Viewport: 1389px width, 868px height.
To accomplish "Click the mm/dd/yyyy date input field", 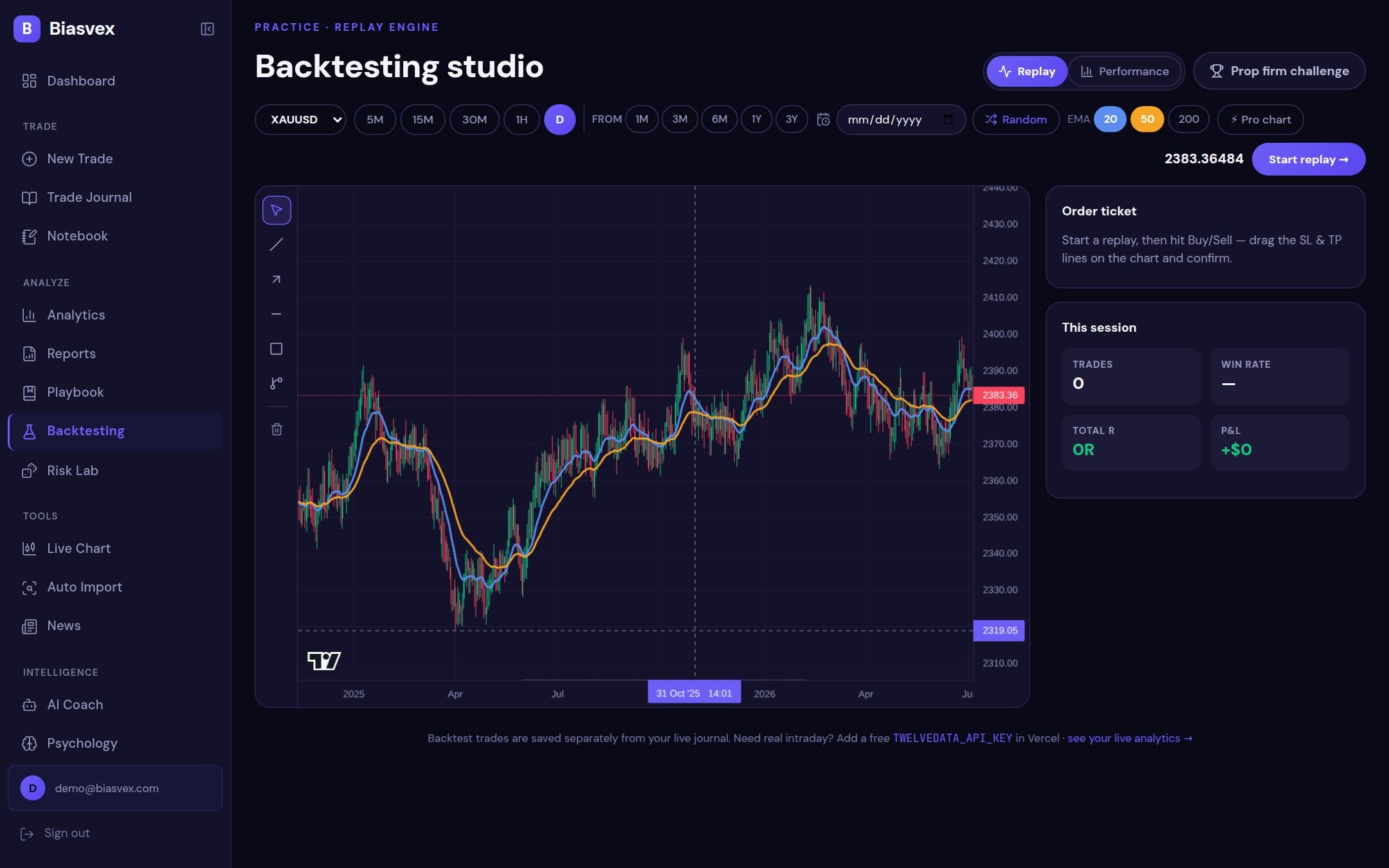I will coord(901,120).
